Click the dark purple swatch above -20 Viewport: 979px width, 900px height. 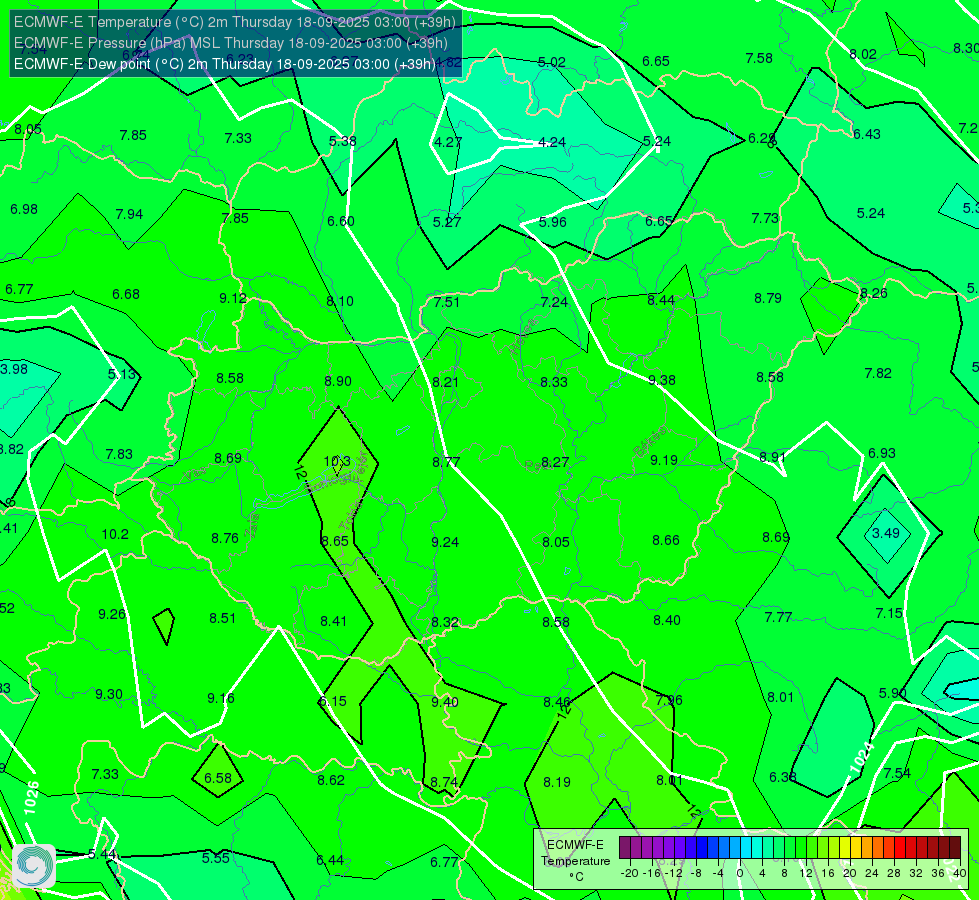(625, 848)
